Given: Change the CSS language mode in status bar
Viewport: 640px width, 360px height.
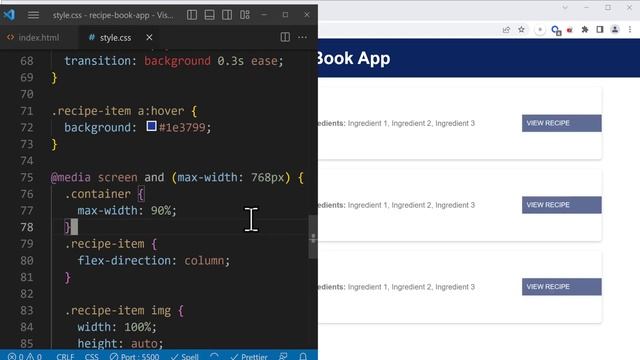Looking at the screenshot, I should coord(91,356).
